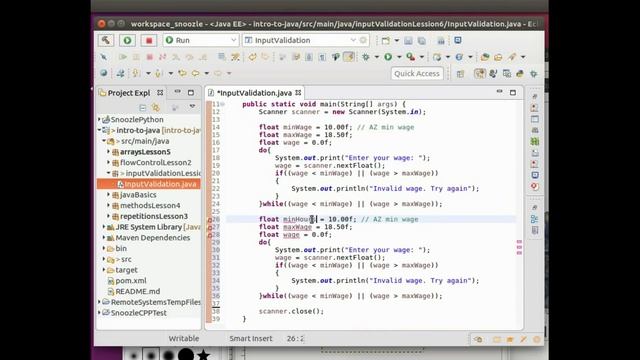This screenshot has width=640, height=360.
Task: Expand the repetitionsLesson3 package
Action: click(x=109, y=216)
